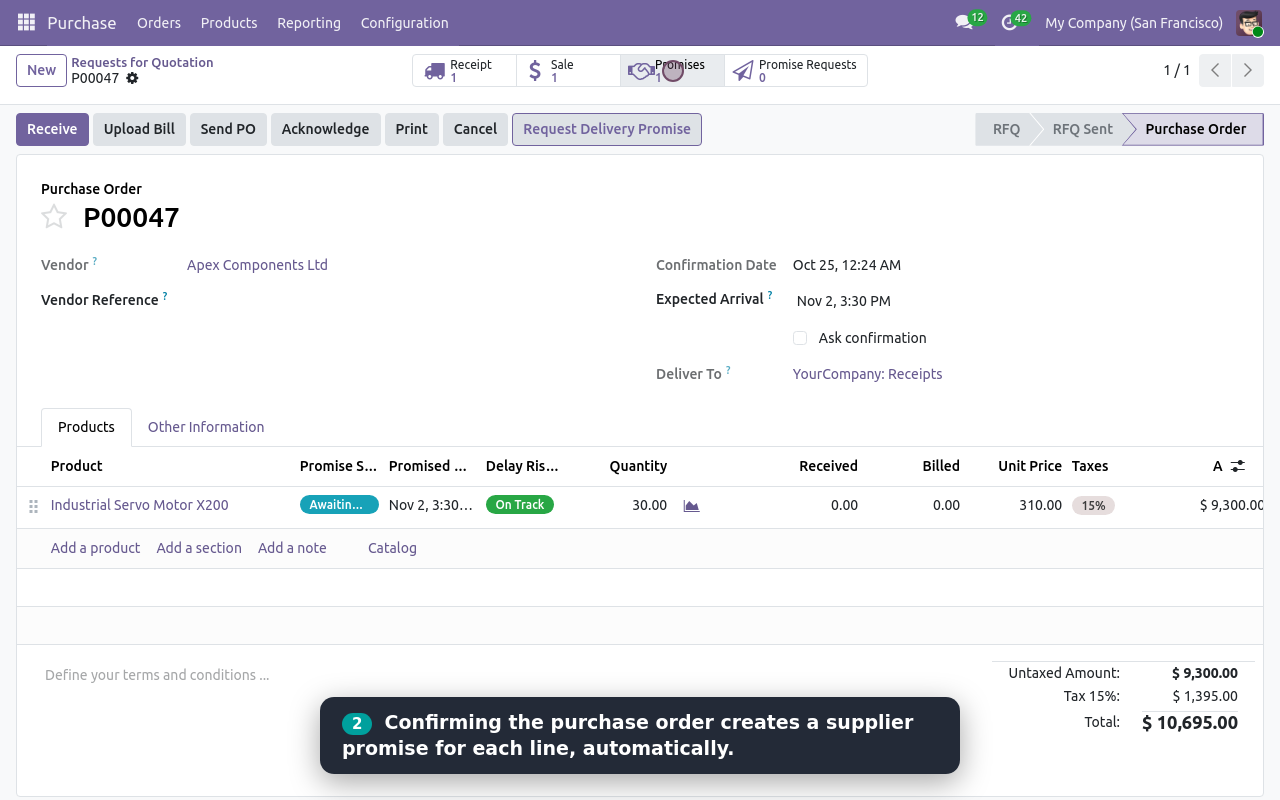
Task: Open the activities clock icon
Action: tap(1009, 22)
